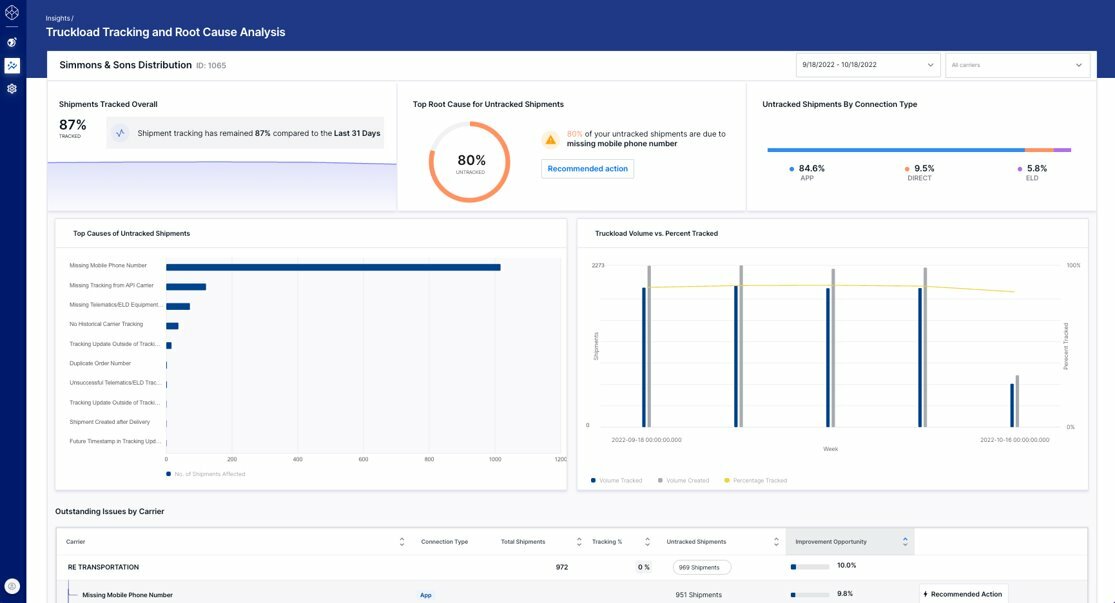Select the Insights analytics sidebar icon
The image size is (1115, 603).
pos(12,65)
